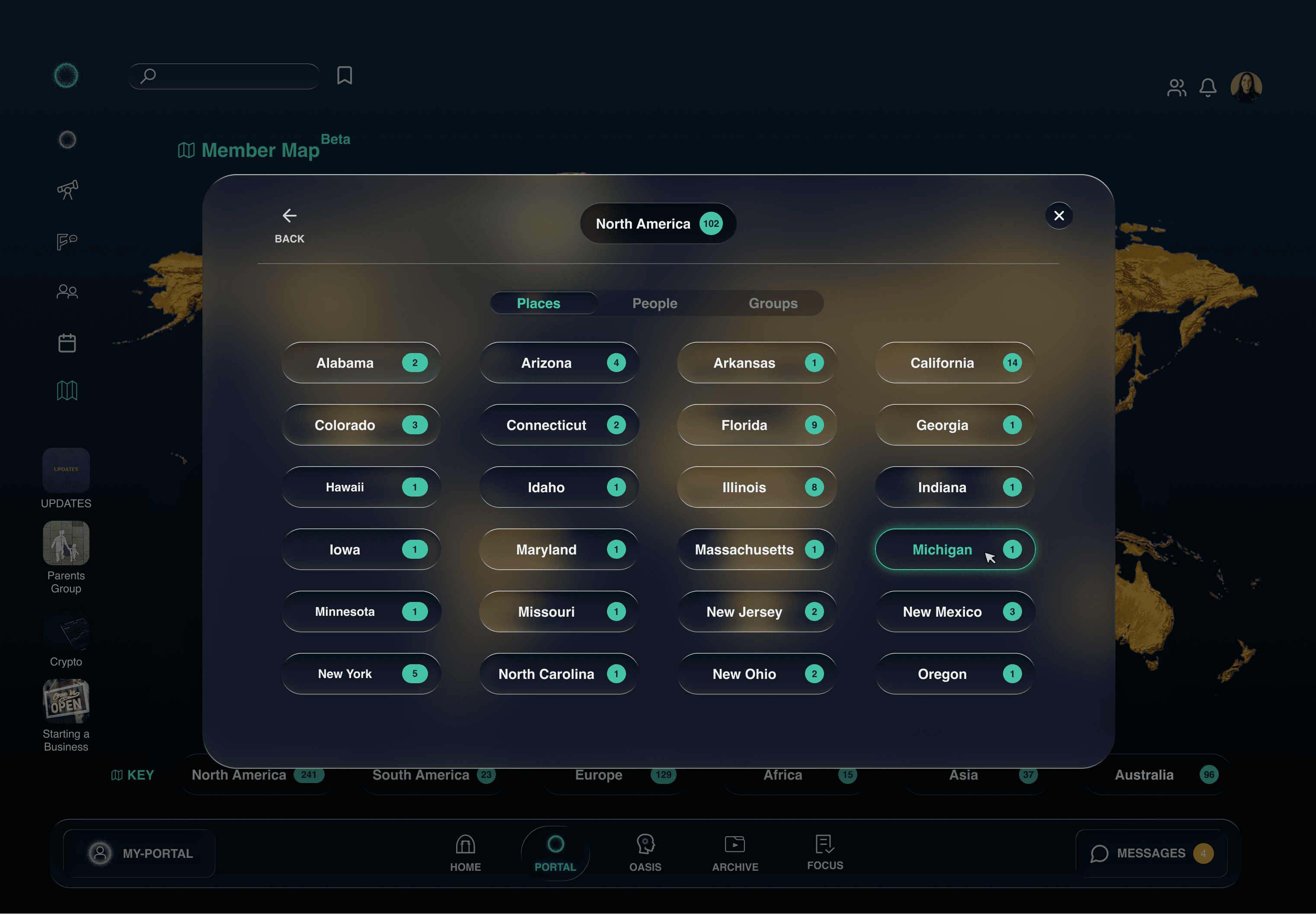Open Messages from the bottom bar
1316x914 pixels.
point(1150,853)
